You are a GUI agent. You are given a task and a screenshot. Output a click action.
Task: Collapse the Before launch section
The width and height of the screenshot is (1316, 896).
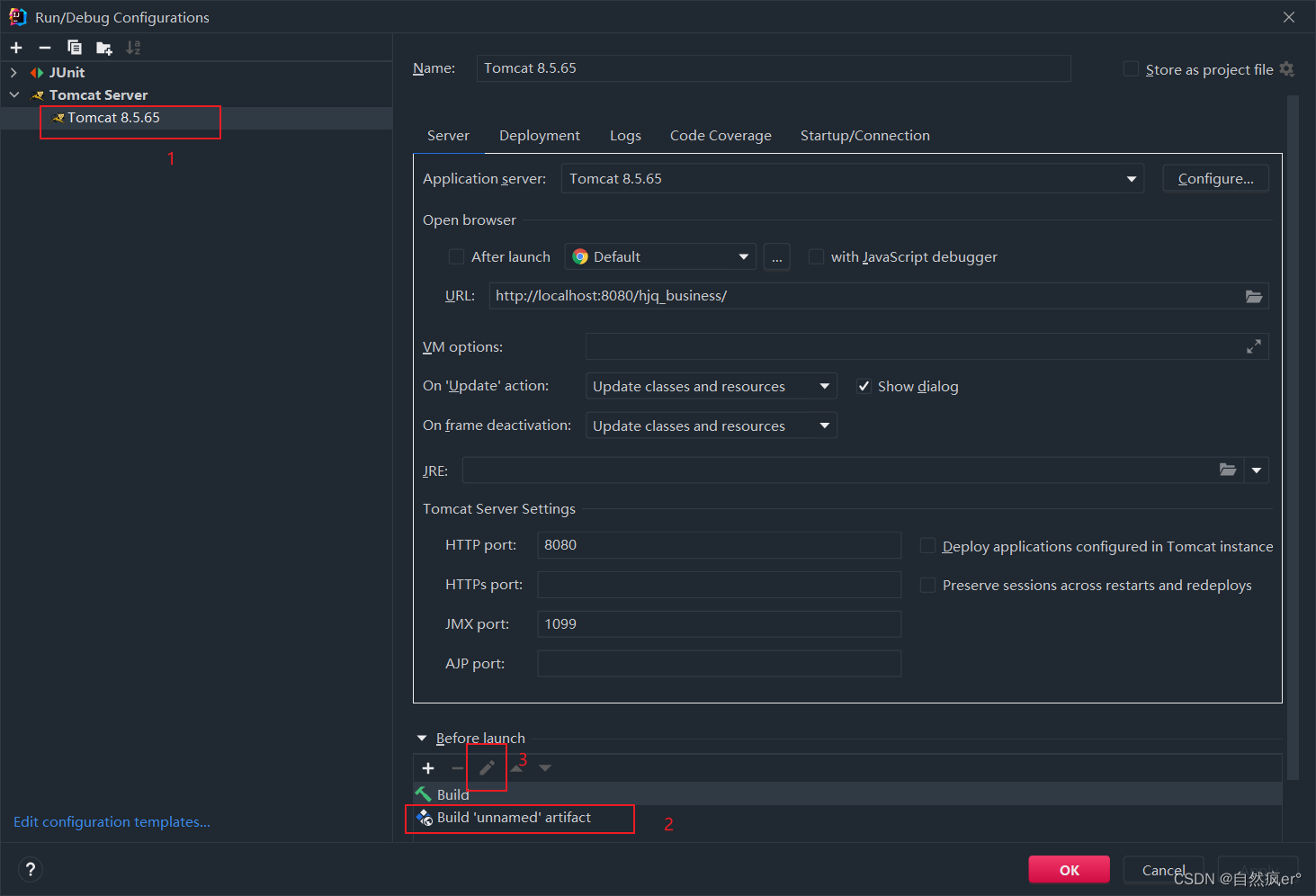click(x=422, y=738)
